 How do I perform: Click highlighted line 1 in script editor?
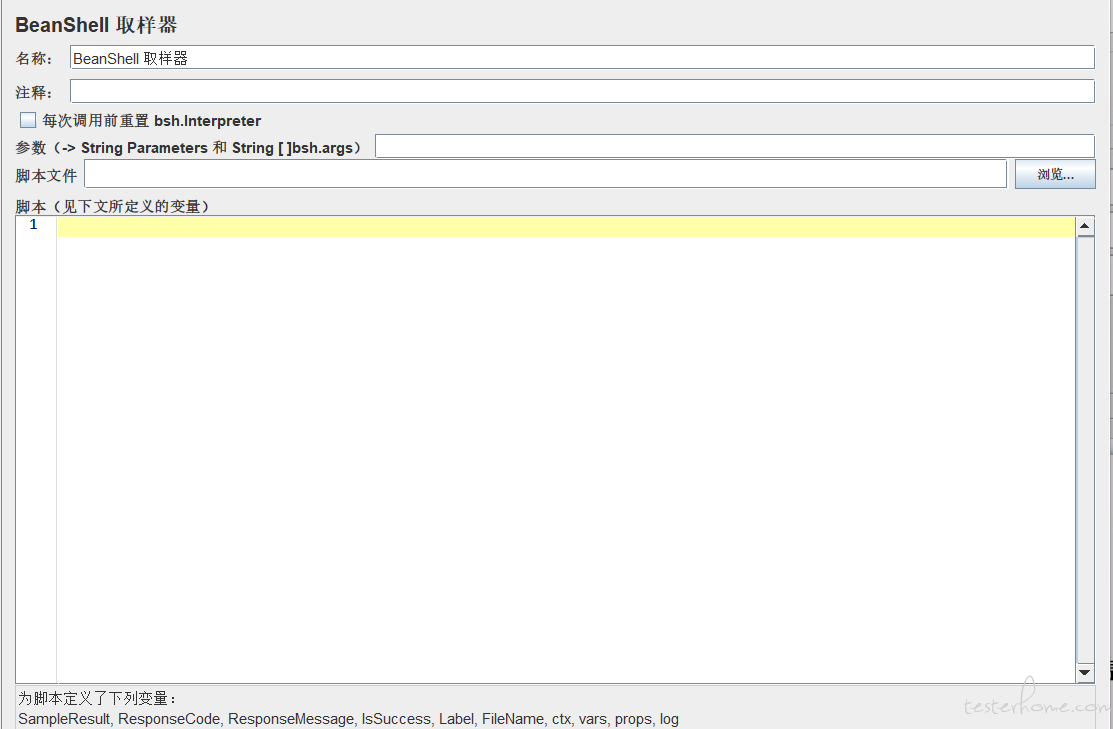(x=565, y=227)
